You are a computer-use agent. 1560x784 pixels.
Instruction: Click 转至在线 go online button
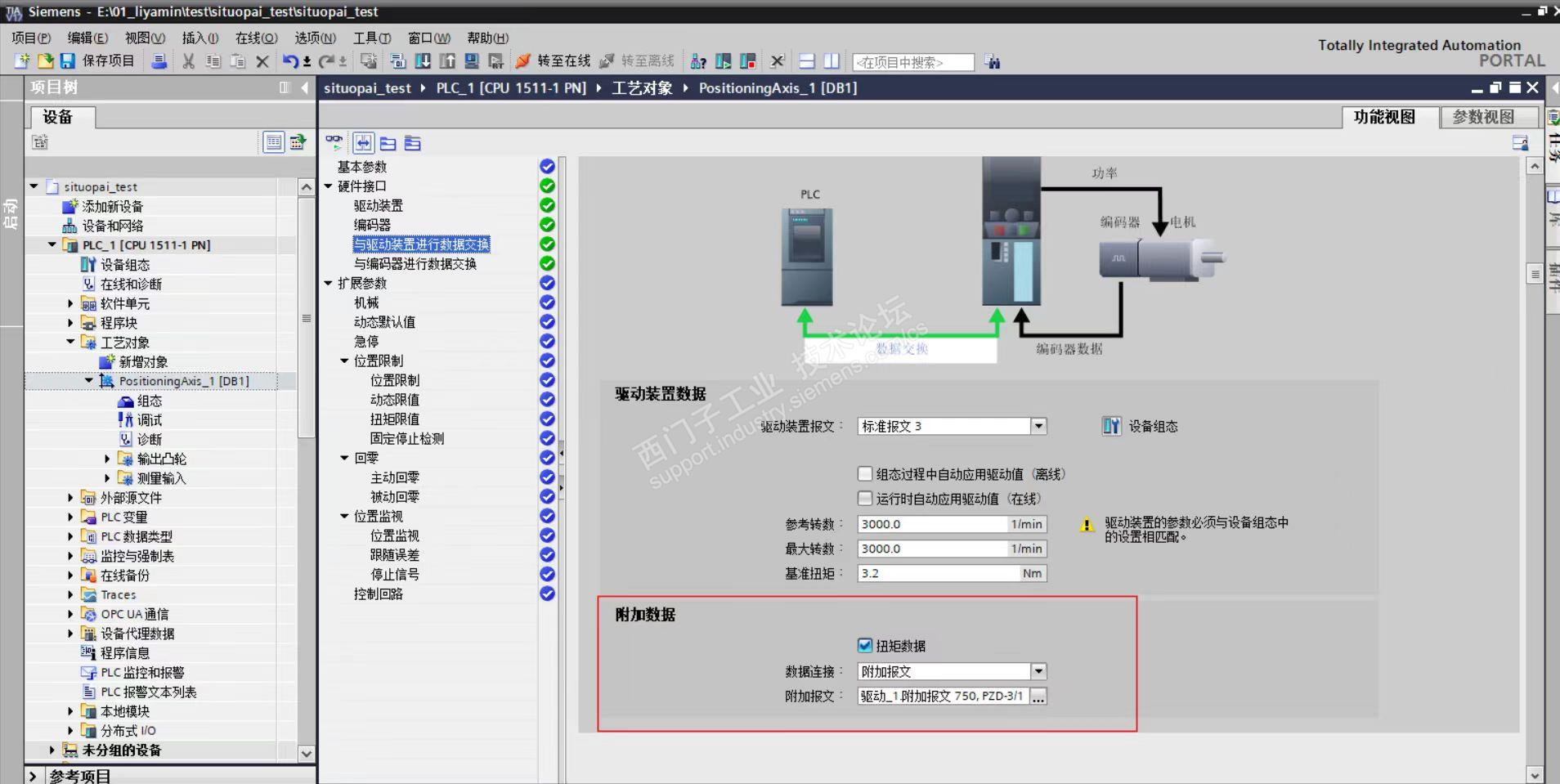[553, 61]
